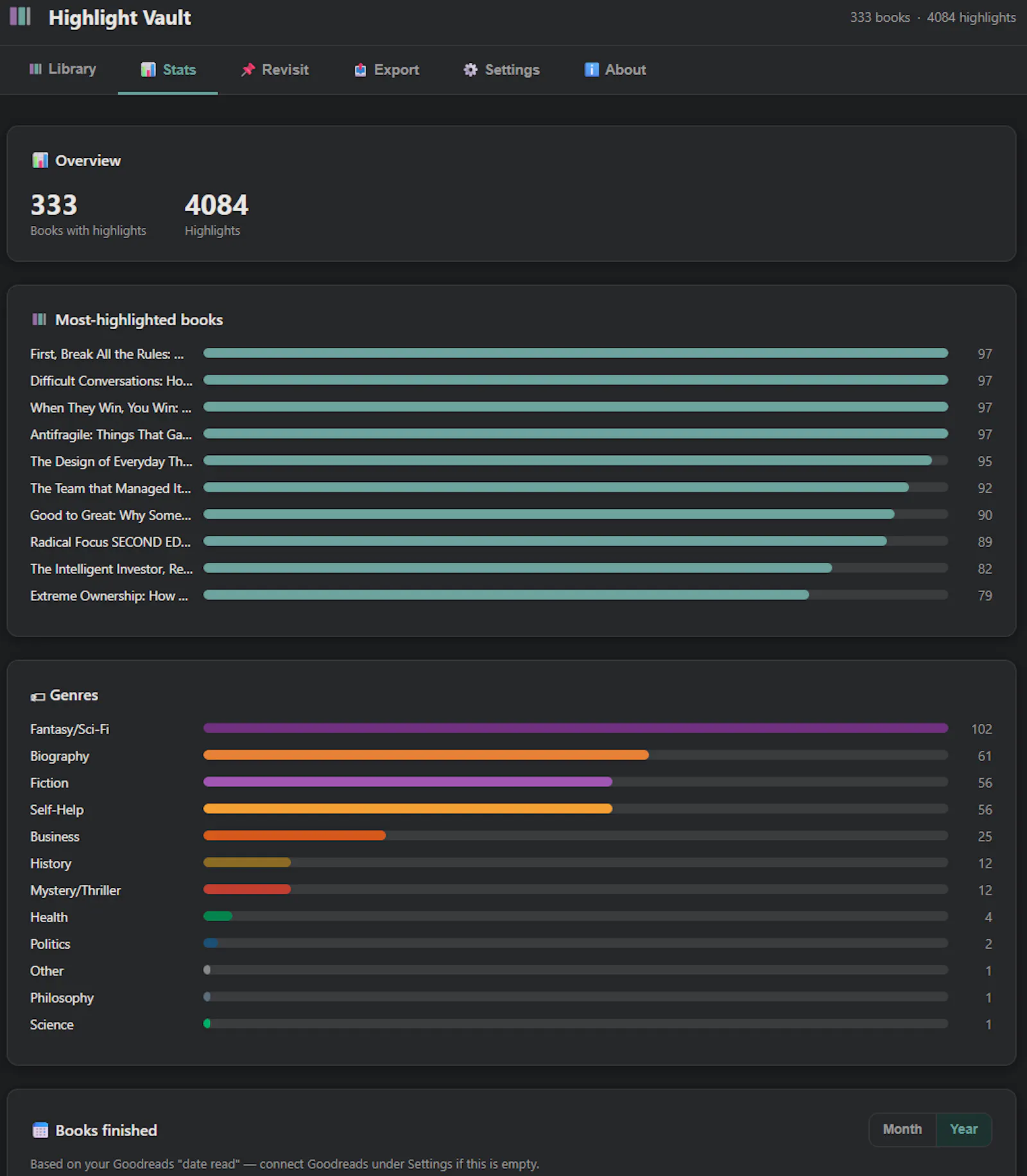
Task: Click the Highlight Vault logo icon
Action: pyautogui.click(x=21, y=17)
